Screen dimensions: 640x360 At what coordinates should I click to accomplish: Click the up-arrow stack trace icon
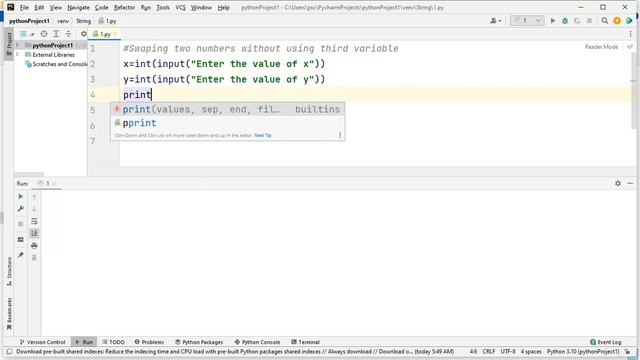point(34,197)
